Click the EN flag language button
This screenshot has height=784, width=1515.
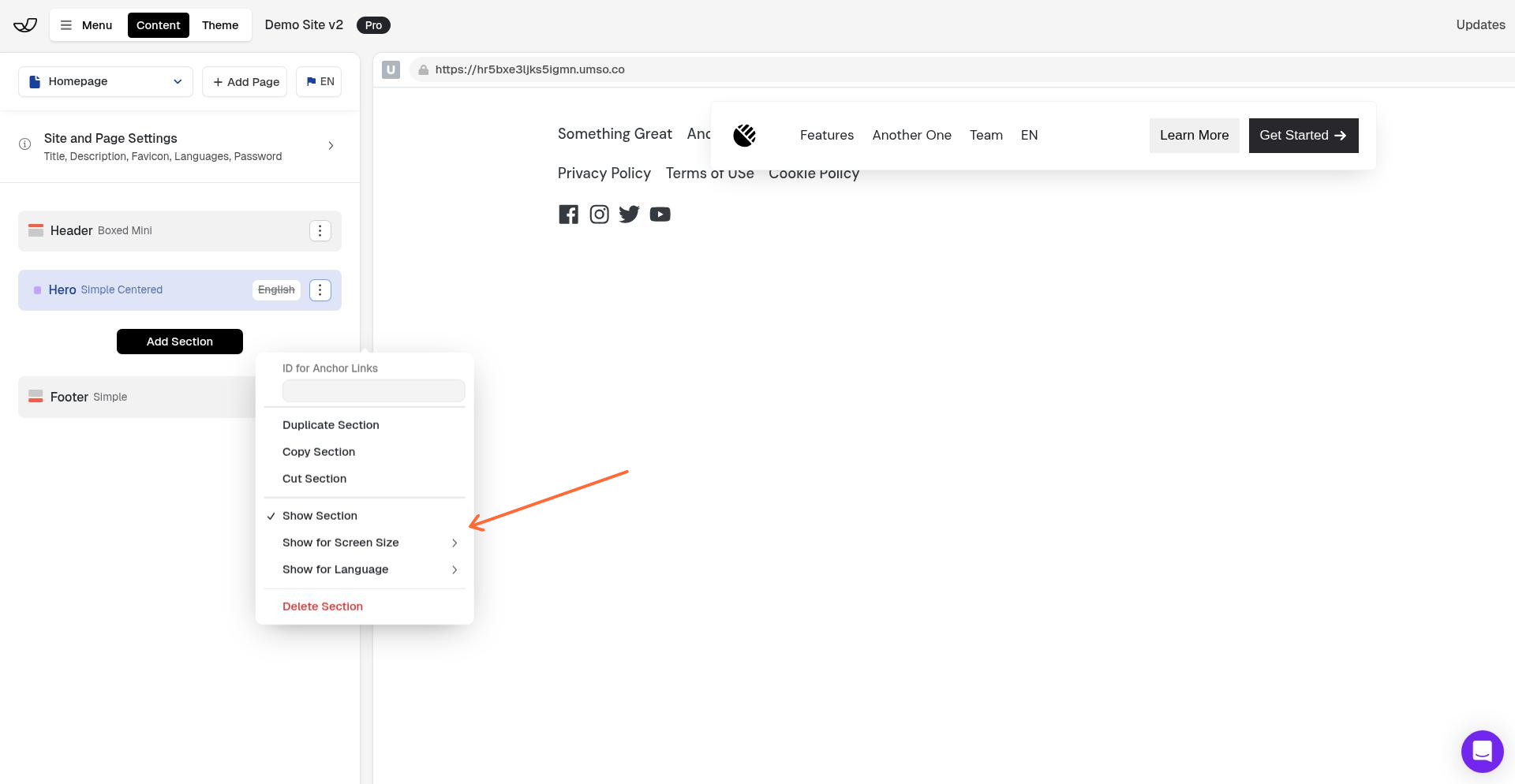(318, 81)
